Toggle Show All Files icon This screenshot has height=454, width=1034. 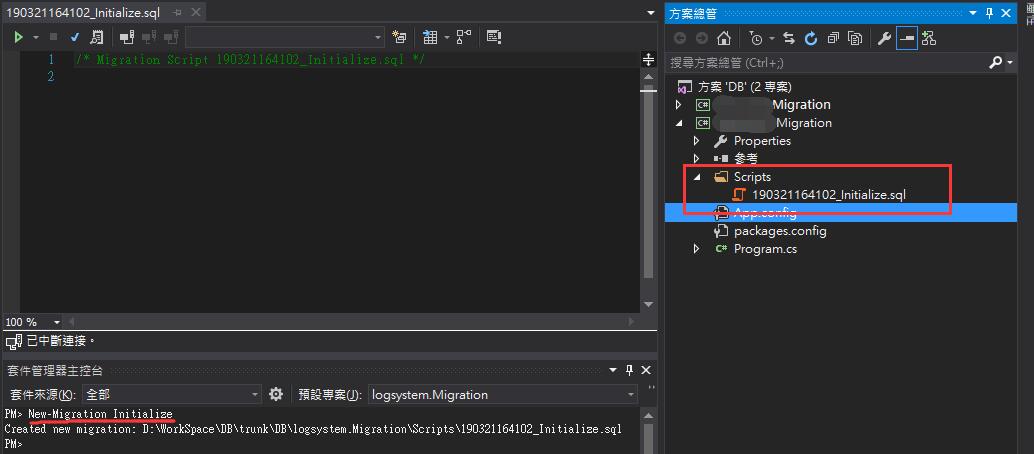click(855, 38)
